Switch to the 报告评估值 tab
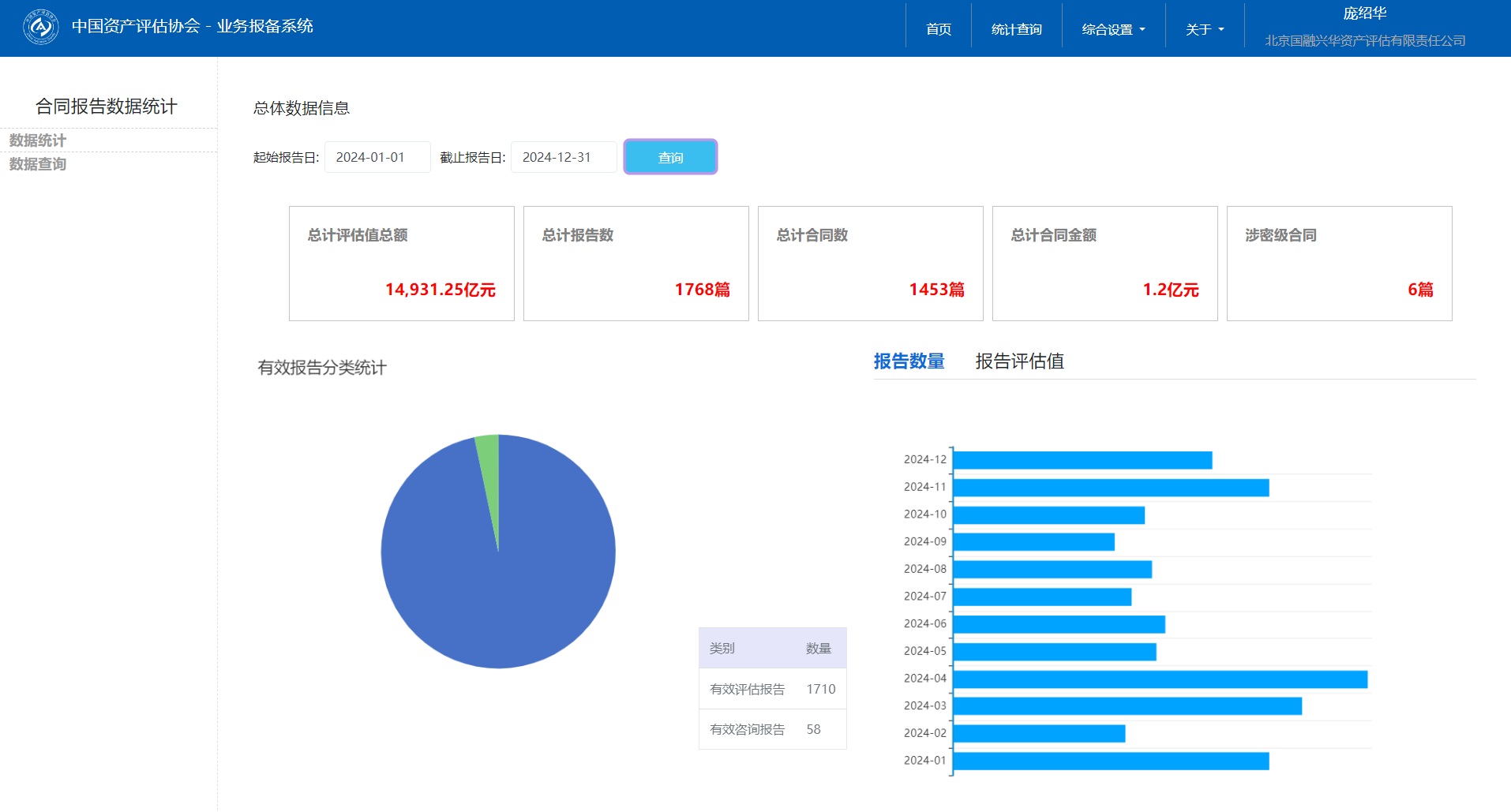Viewport: 1511px width, 812px height. [1019, 361]
